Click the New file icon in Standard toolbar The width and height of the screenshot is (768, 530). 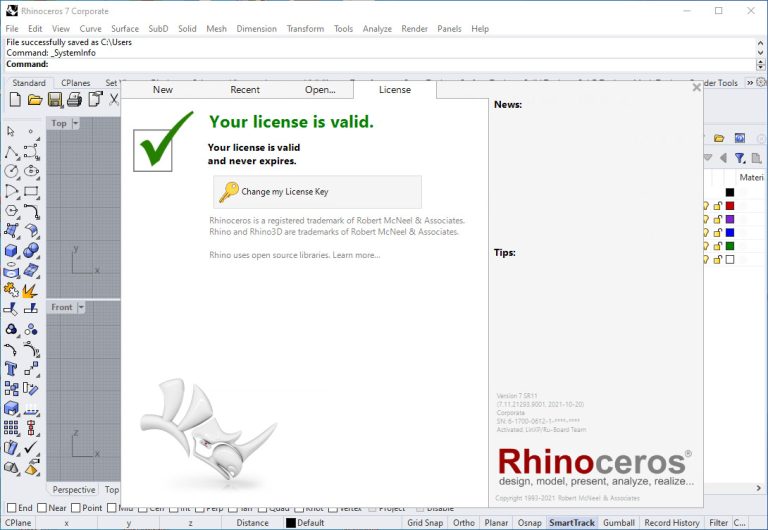click(x=15, y=99)
